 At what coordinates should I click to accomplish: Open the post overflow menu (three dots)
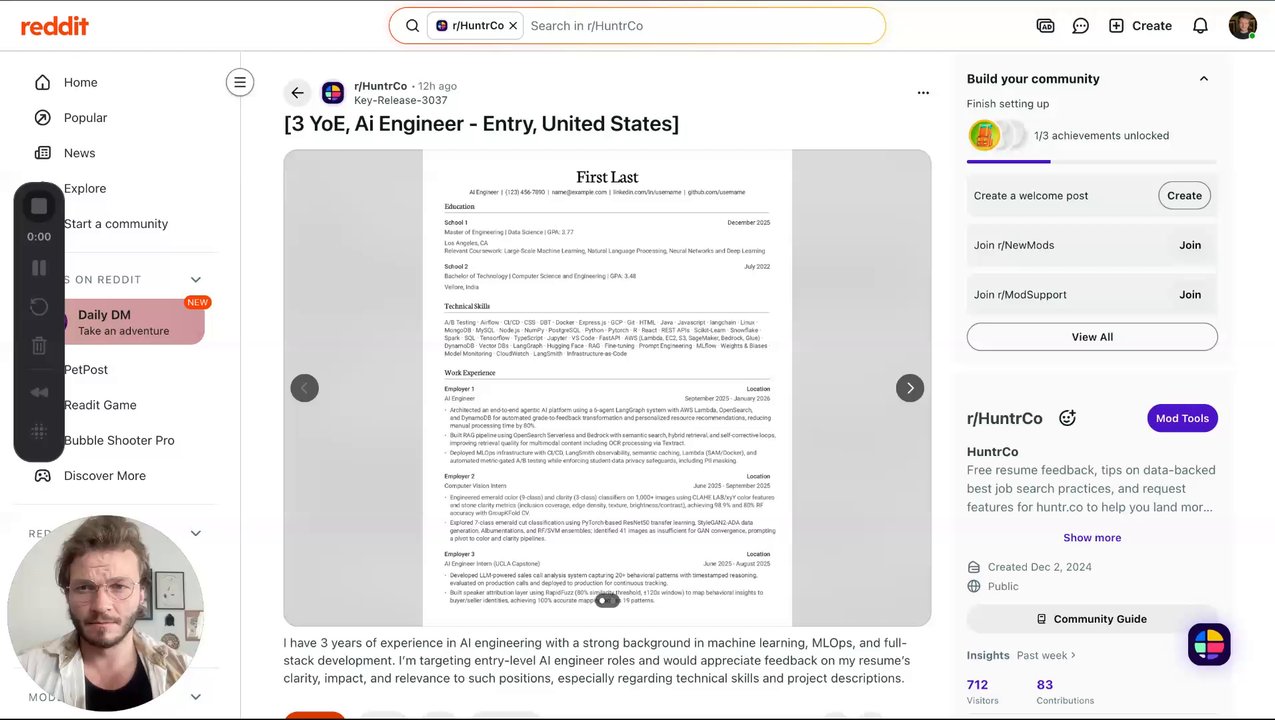pyautogui.click(x=923, y=93)
